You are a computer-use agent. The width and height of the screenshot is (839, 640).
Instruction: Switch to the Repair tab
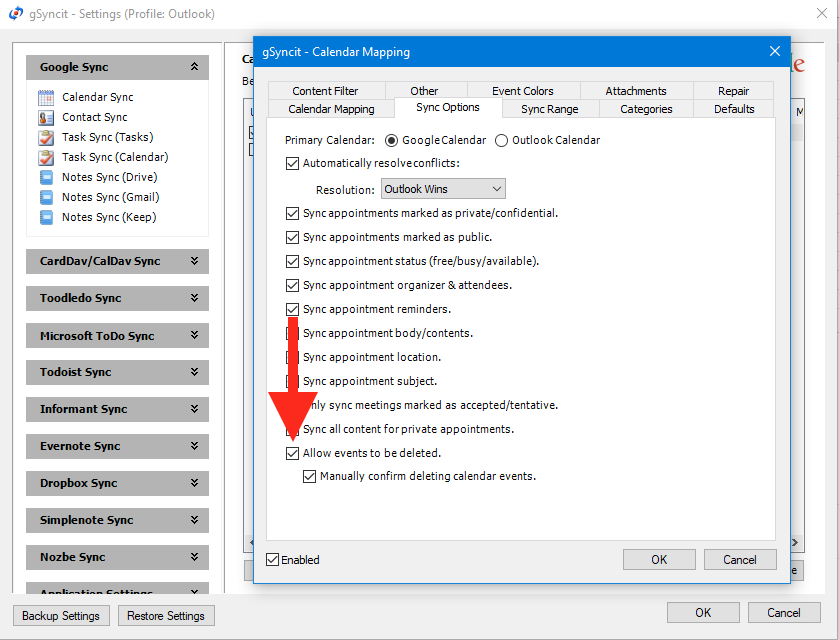coord(734,90)
